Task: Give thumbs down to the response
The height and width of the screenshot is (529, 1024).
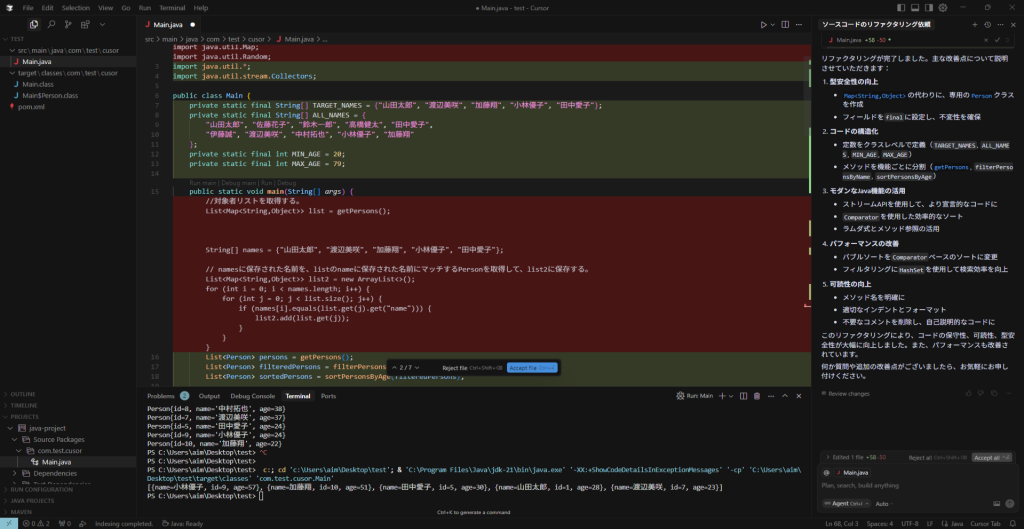Action: click(981, 393)
